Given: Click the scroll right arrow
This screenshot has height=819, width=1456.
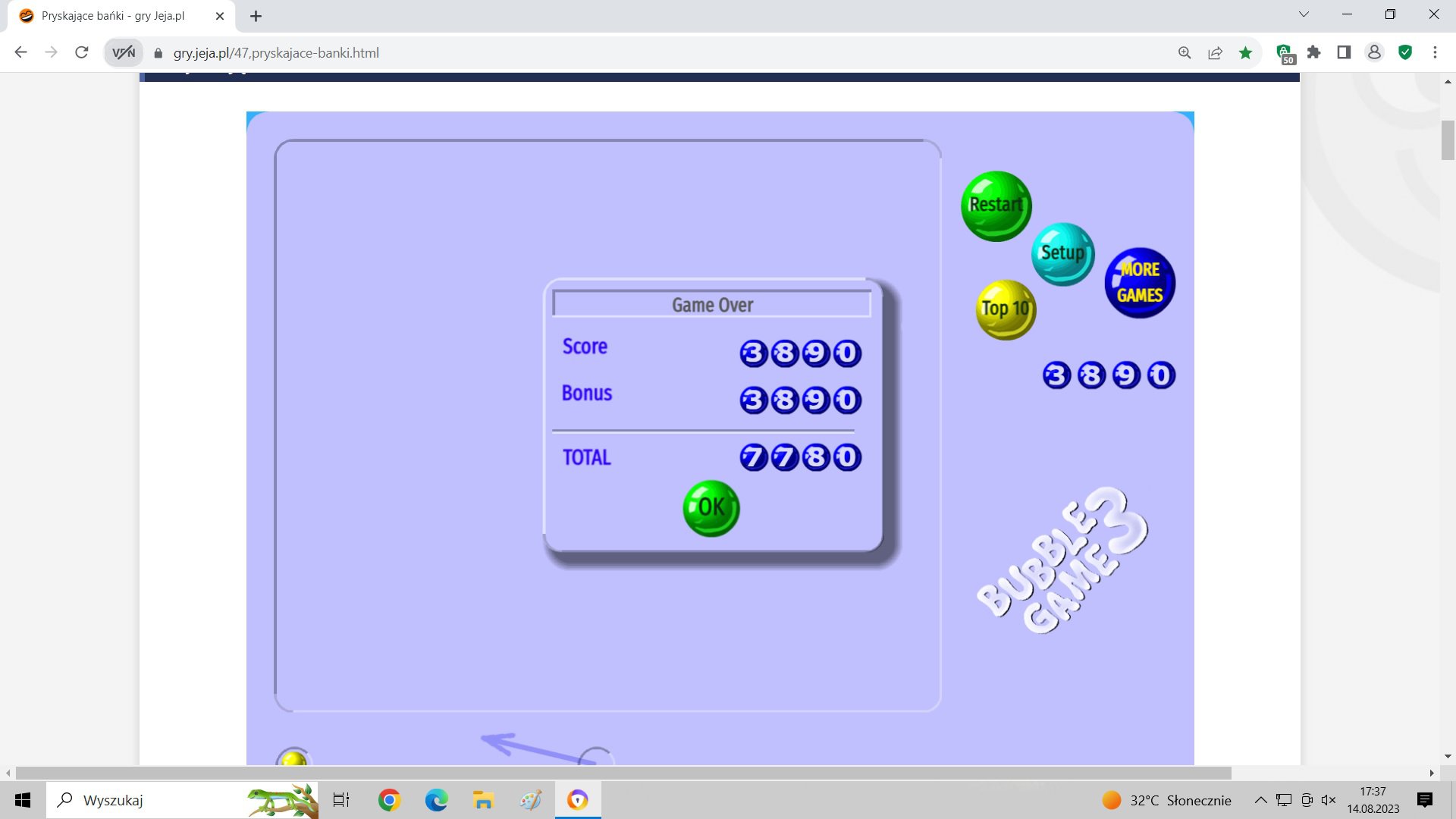Looking at the screenshot, I should (x=1432, y=773).
